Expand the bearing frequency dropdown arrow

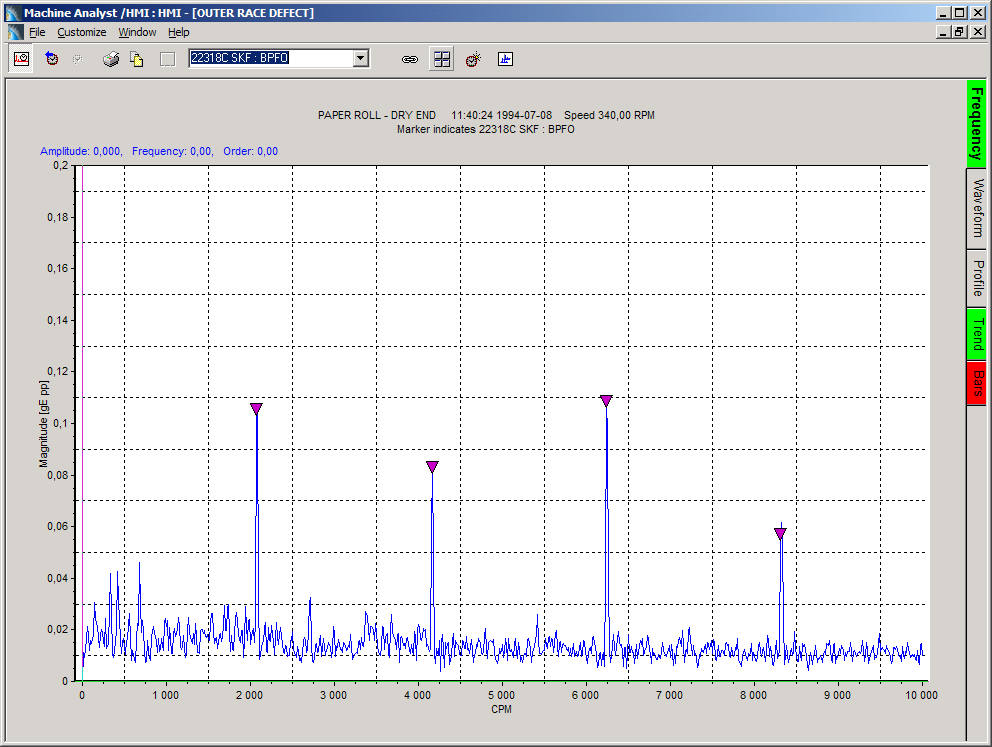pyautogui.click(x=361, y=58)
